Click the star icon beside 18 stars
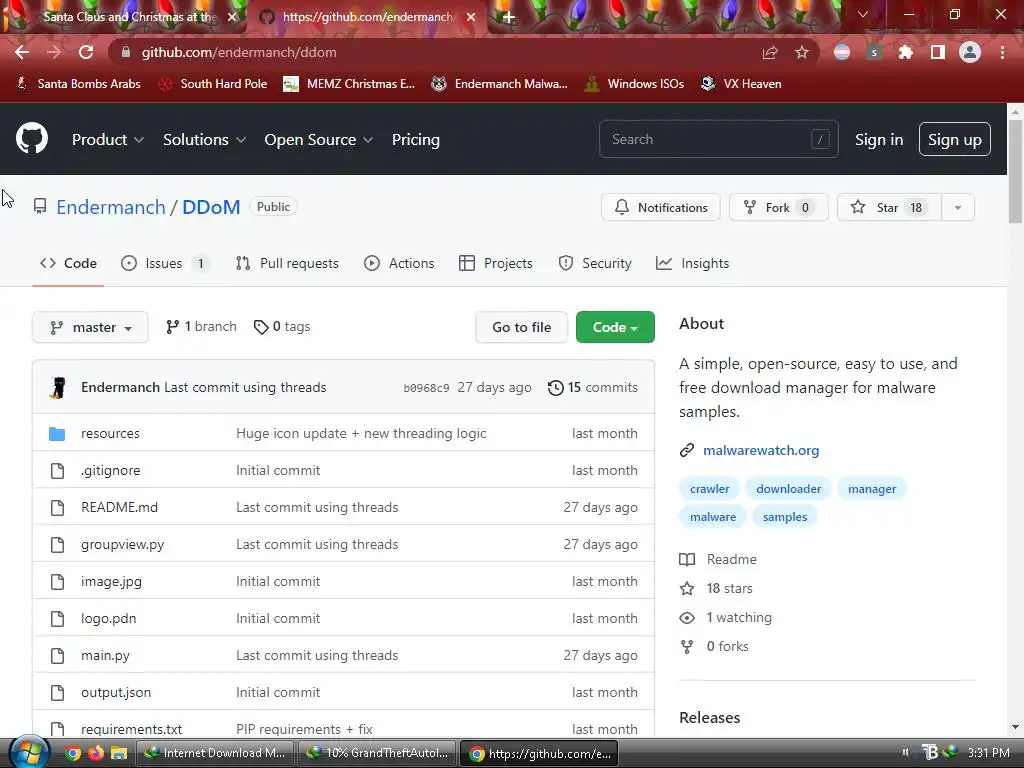The image size is (1024, 768). click(x=687, y=588)
